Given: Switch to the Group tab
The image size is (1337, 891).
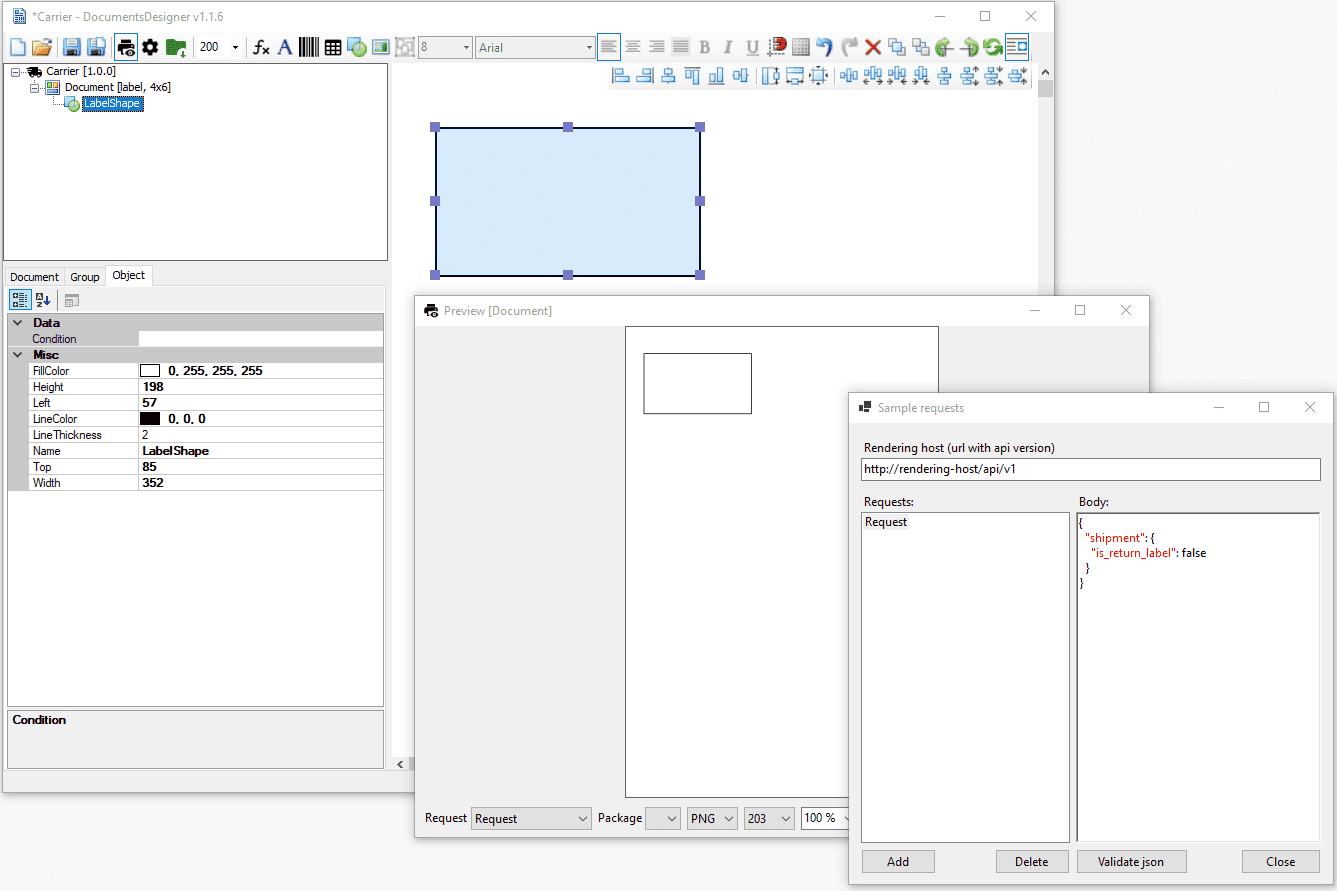Looking at the screenshot, I should point(85,277).
